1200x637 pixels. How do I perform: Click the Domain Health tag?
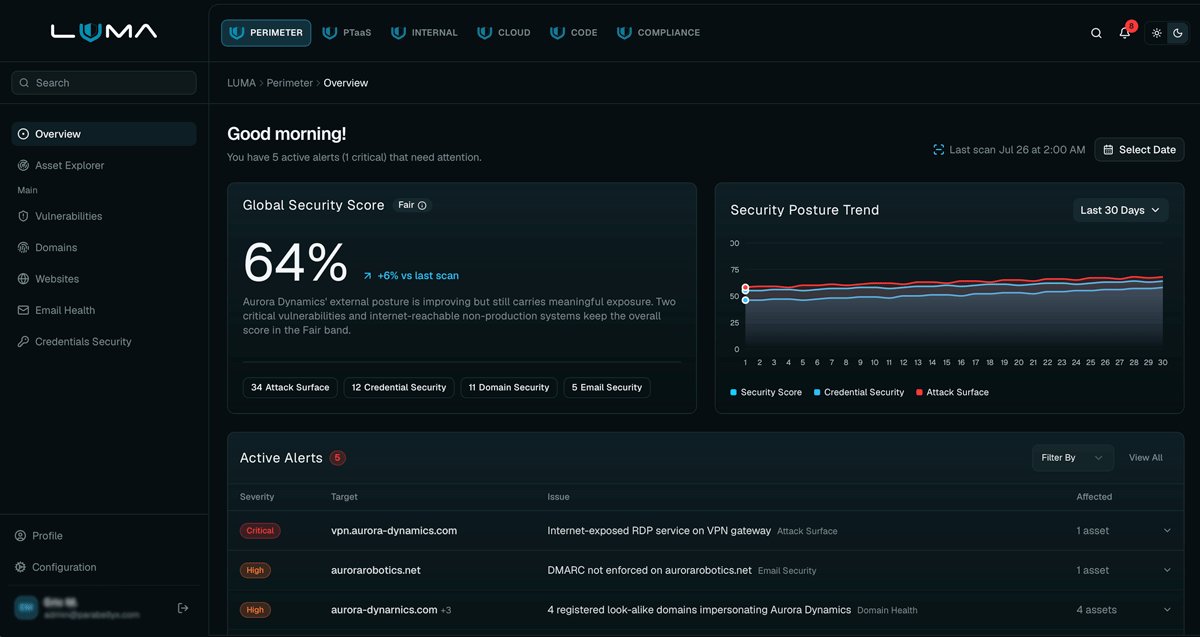887,610
